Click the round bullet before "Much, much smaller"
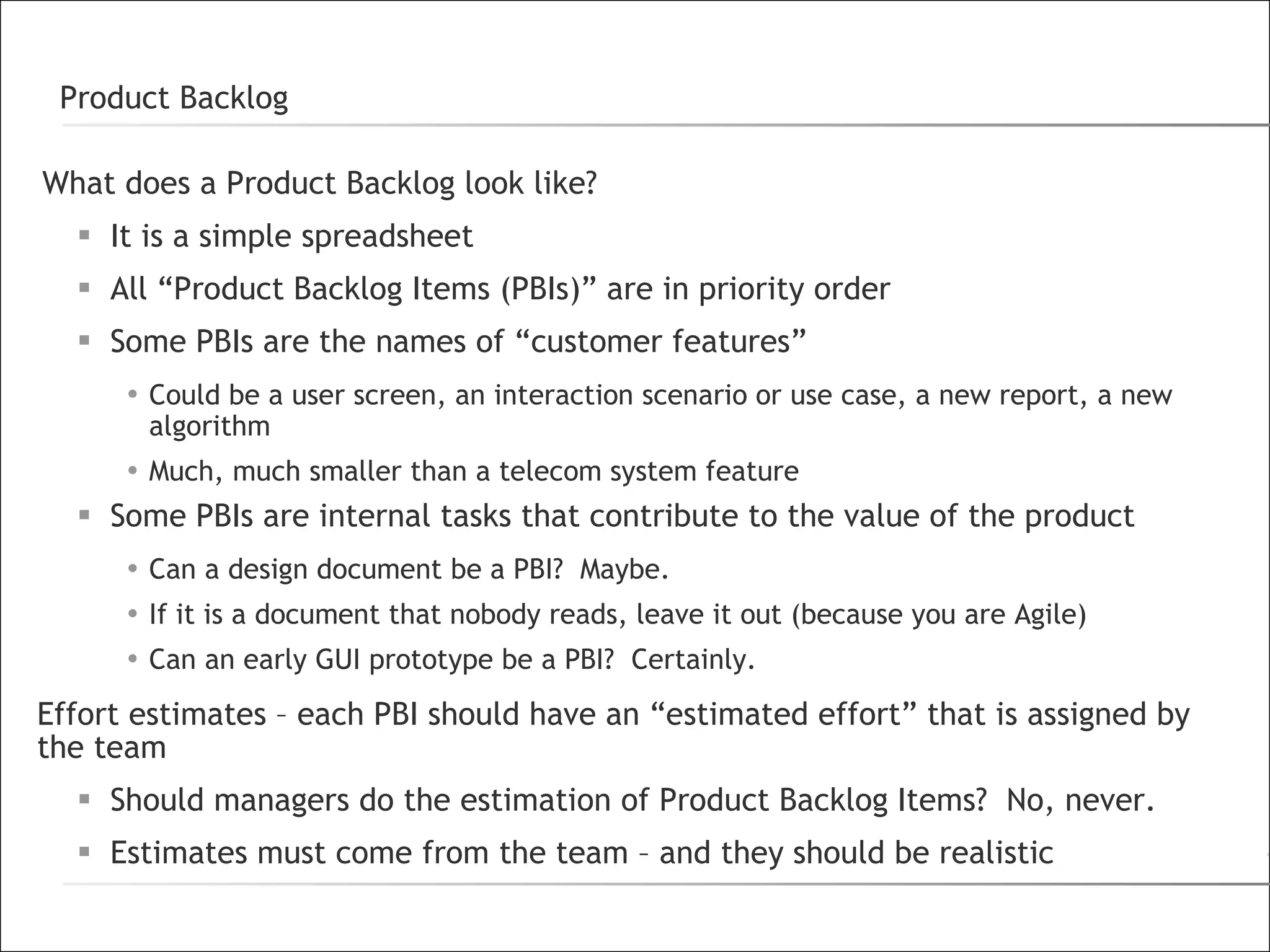 pyautogui.click(x=132, y=471)
